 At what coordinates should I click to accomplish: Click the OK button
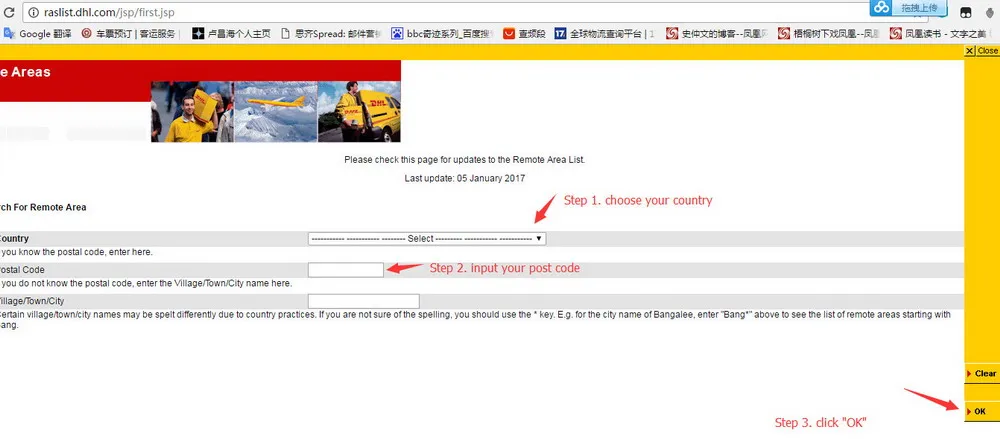[982, 412]
